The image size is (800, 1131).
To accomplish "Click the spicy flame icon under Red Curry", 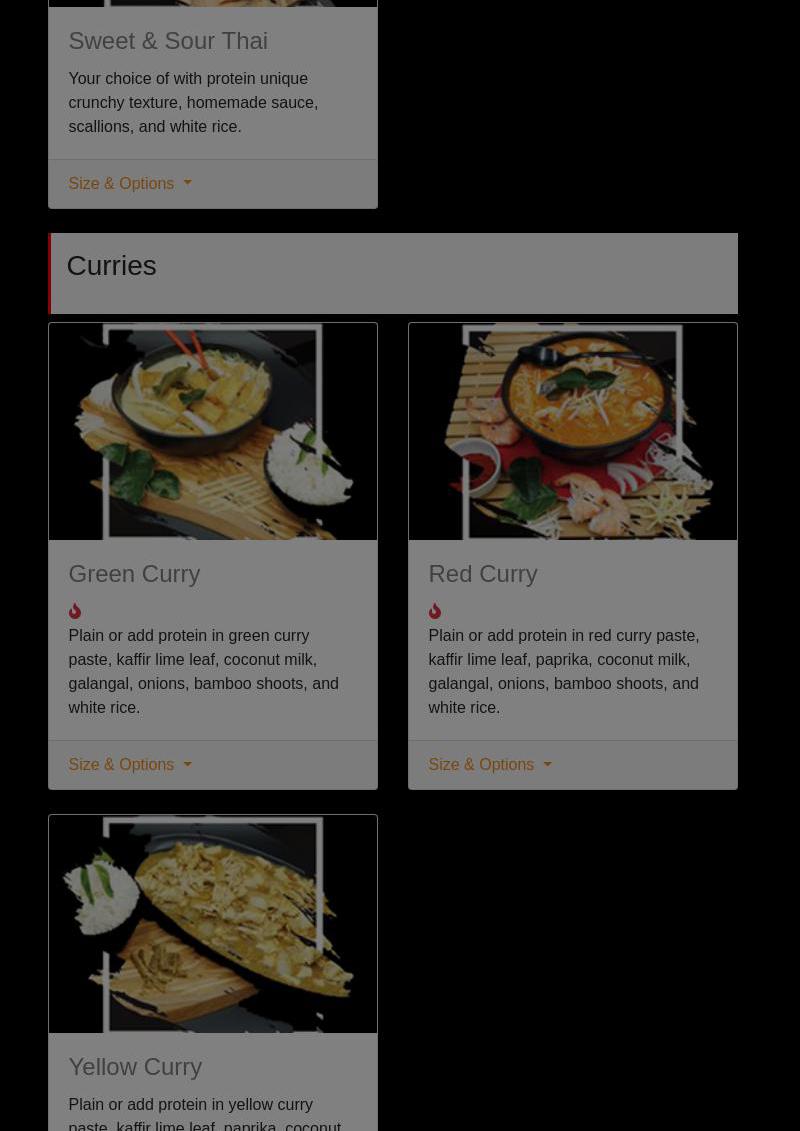I will (x=435, y=611).
